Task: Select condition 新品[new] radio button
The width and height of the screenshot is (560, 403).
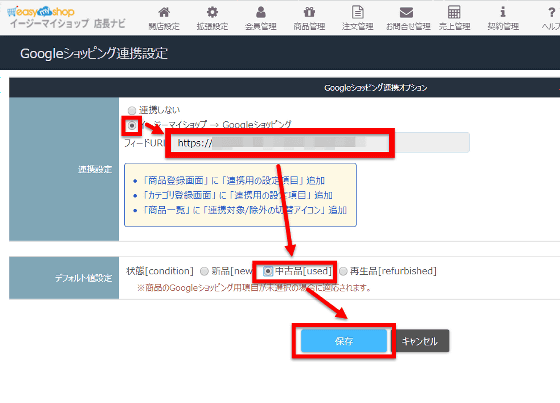Action: point(204,272)
